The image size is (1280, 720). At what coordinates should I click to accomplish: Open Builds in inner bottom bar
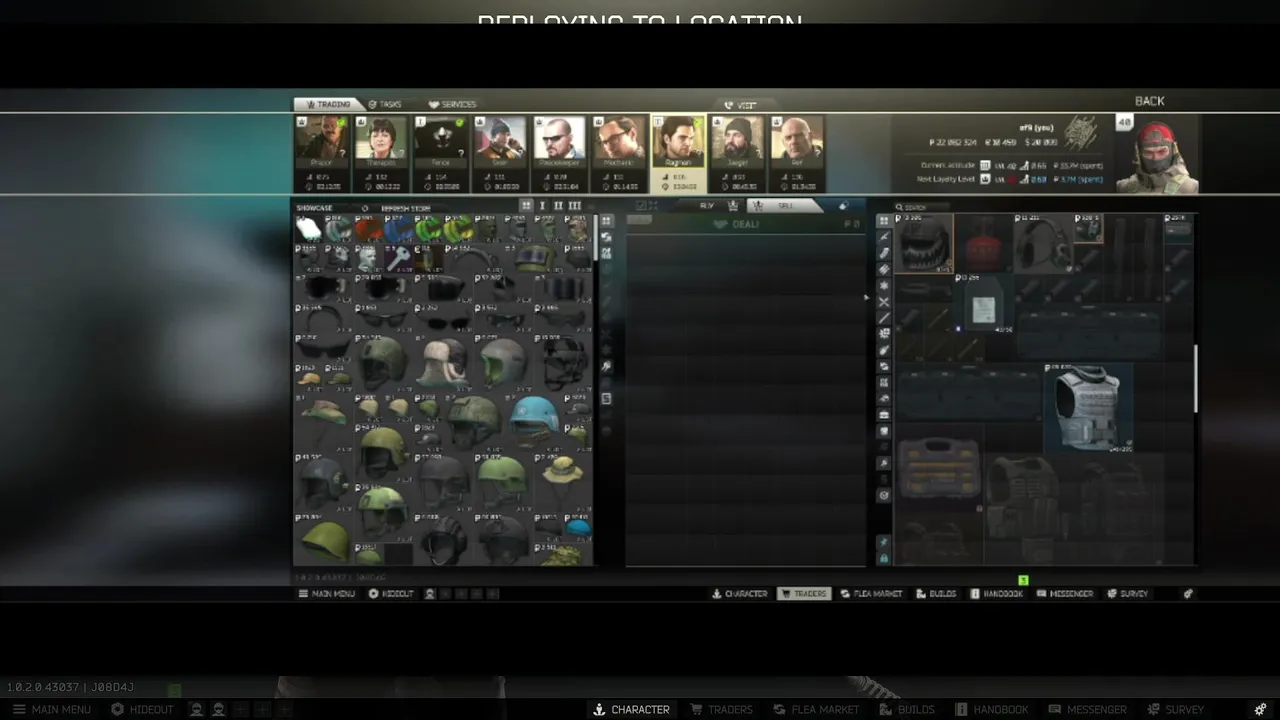(936, 594)
